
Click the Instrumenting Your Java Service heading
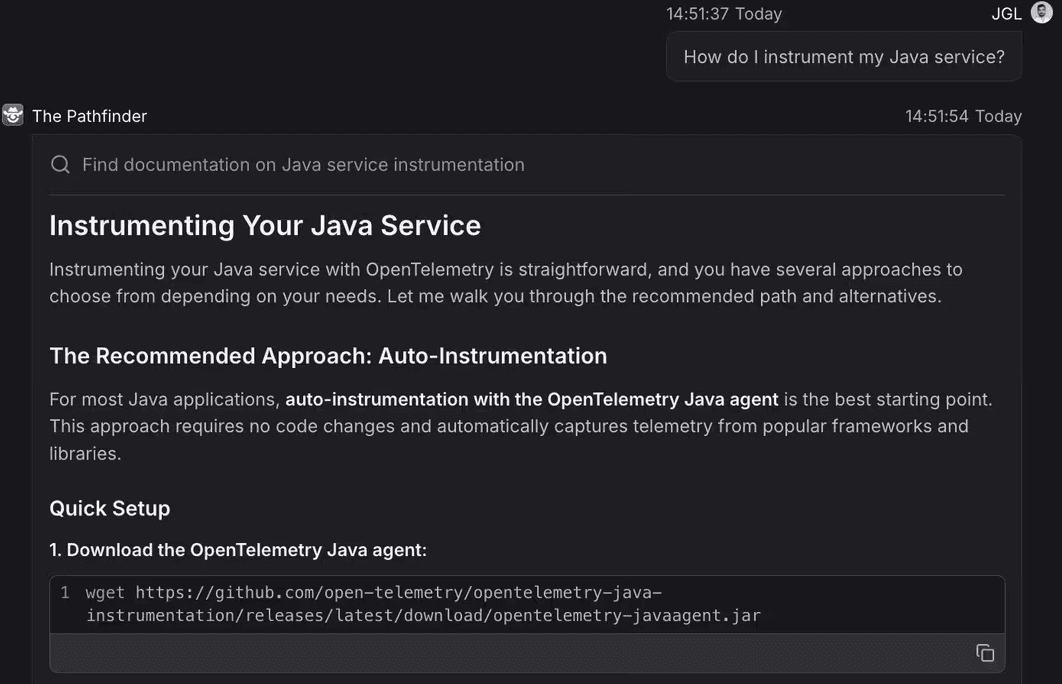pos(265,225)
